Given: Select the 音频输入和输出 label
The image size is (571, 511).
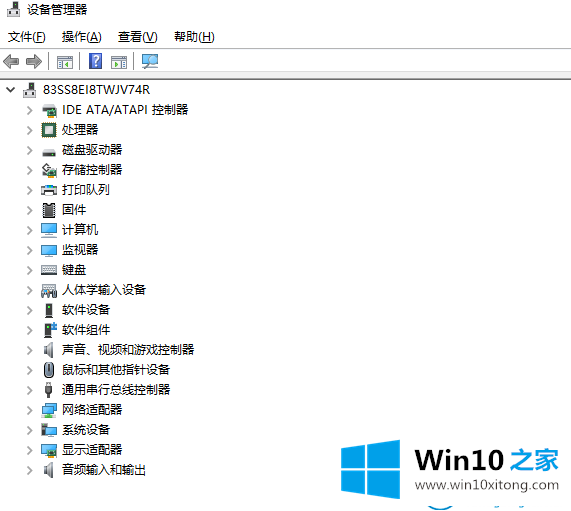Looking at the screenshot, I should click(x=104, y=470).
